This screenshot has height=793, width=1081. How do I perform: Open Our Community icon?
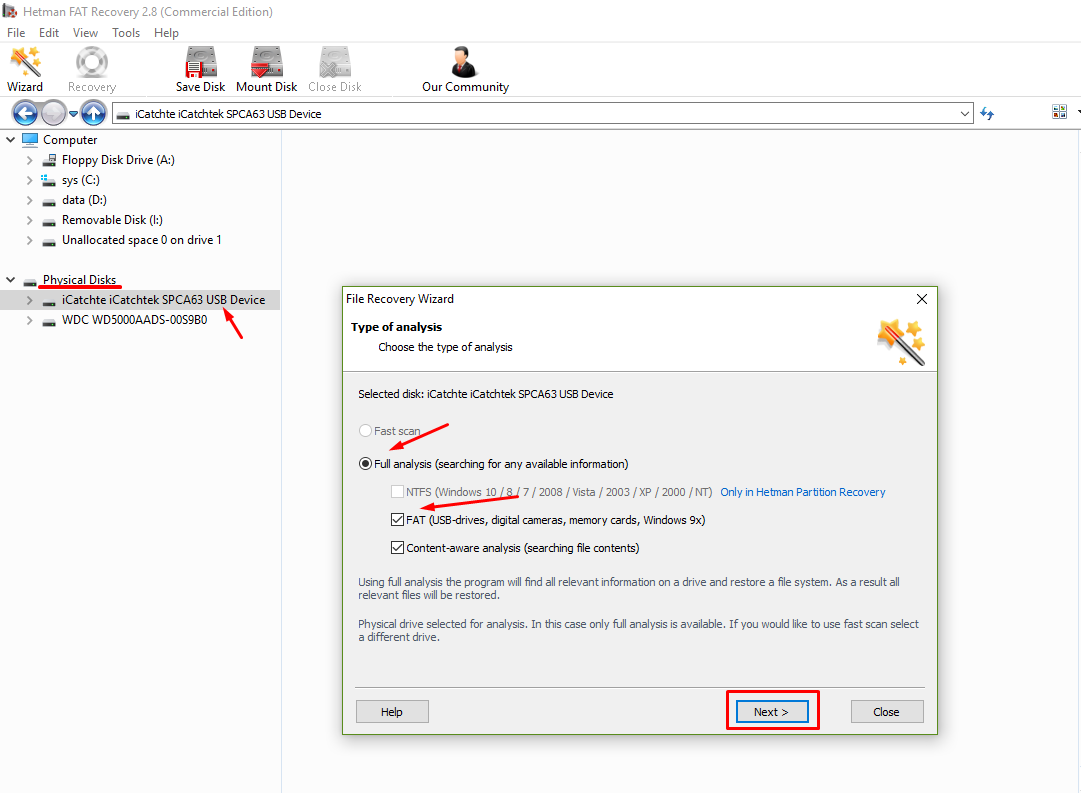point(465,70)
